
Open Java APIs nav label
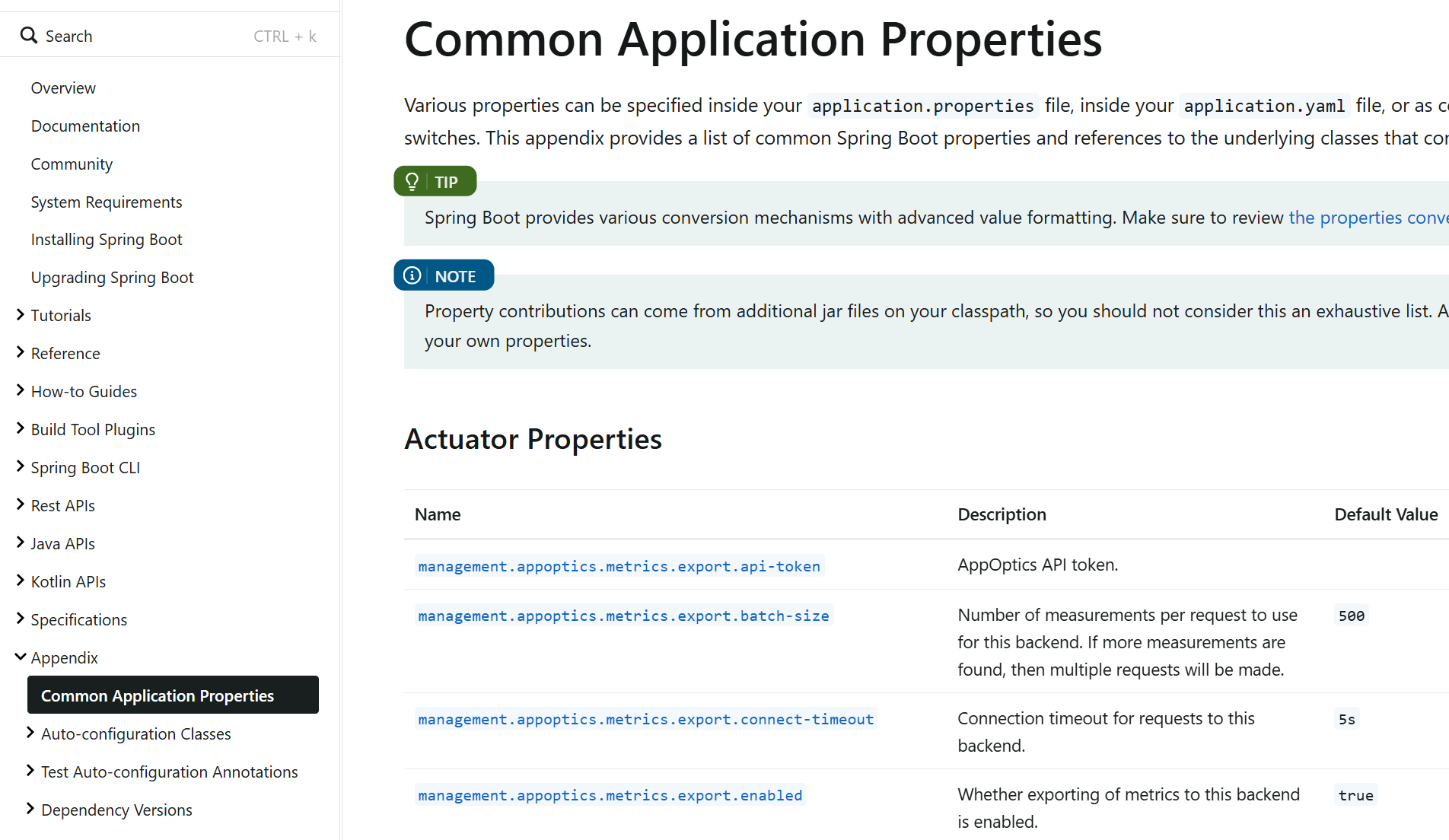[x=62, y=543]
